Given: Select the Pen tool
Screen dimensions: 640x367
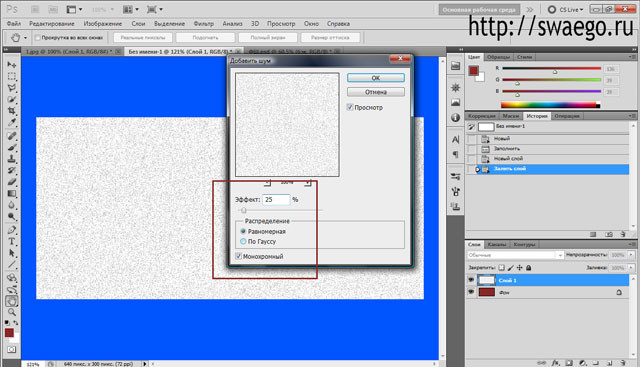Looking at the screenshot, I should 12,230.
